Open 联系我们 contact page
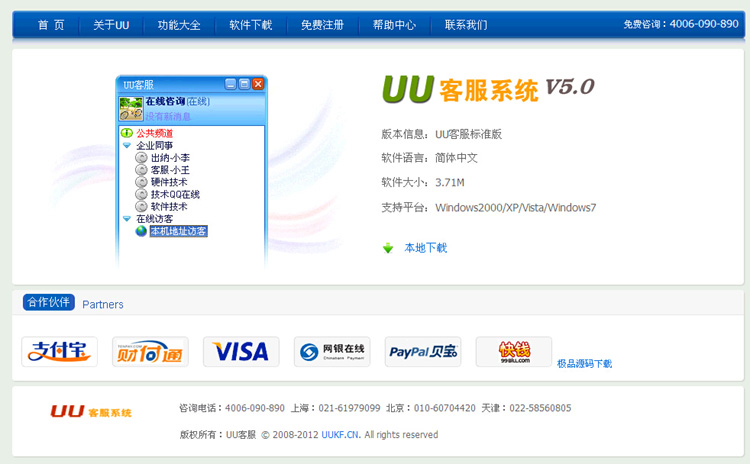 [x=466, y=25]
